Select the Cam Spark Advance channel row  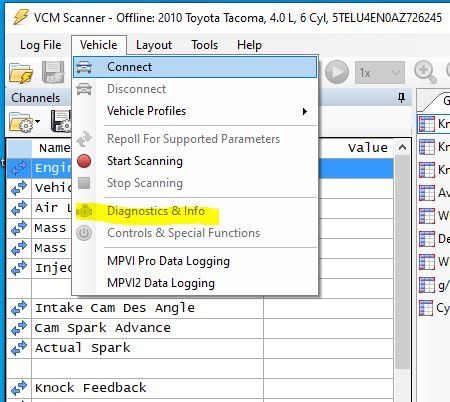(x=200, y=328)
